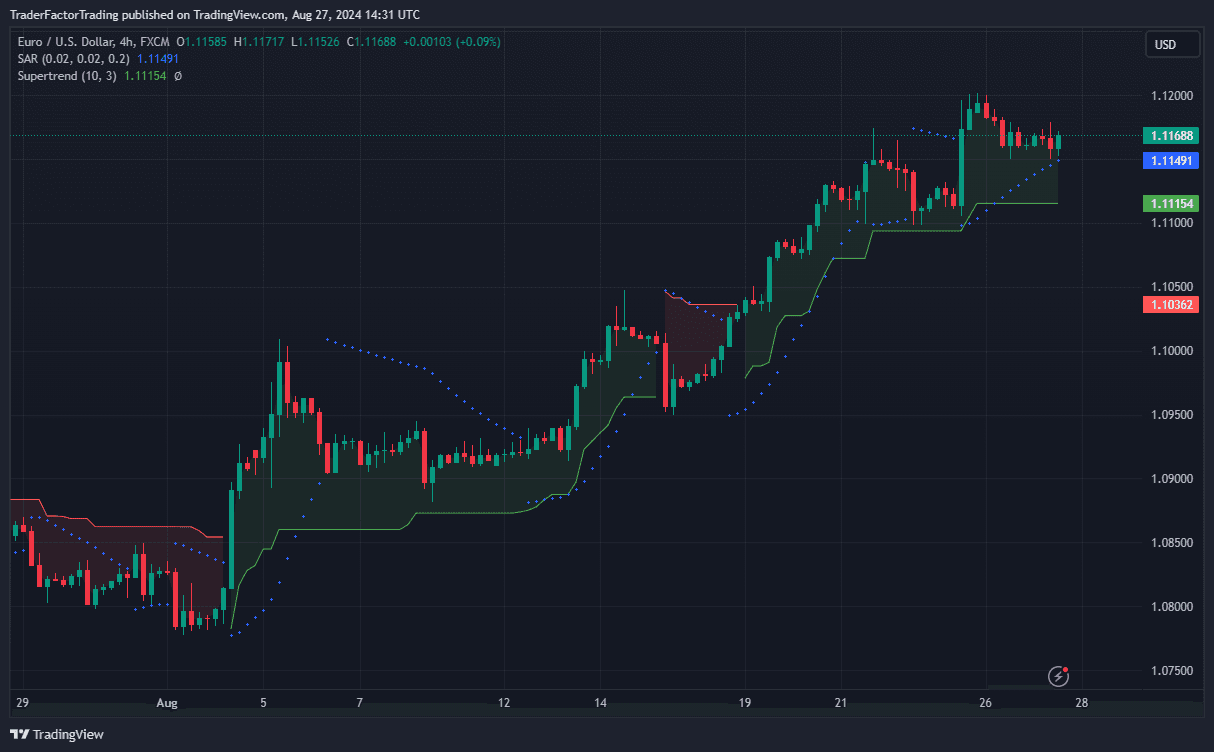Click the lightning bolt icon near the bottom right
1214x752 pixels.
point(1058,677)
